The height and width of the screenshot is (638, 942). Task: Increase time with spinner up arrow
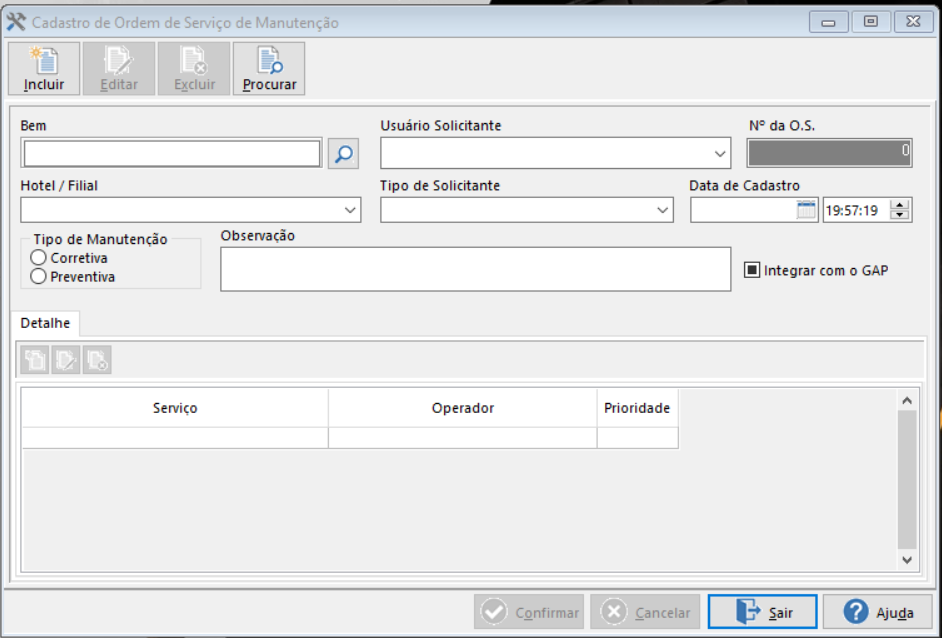(x=899, y=205)
